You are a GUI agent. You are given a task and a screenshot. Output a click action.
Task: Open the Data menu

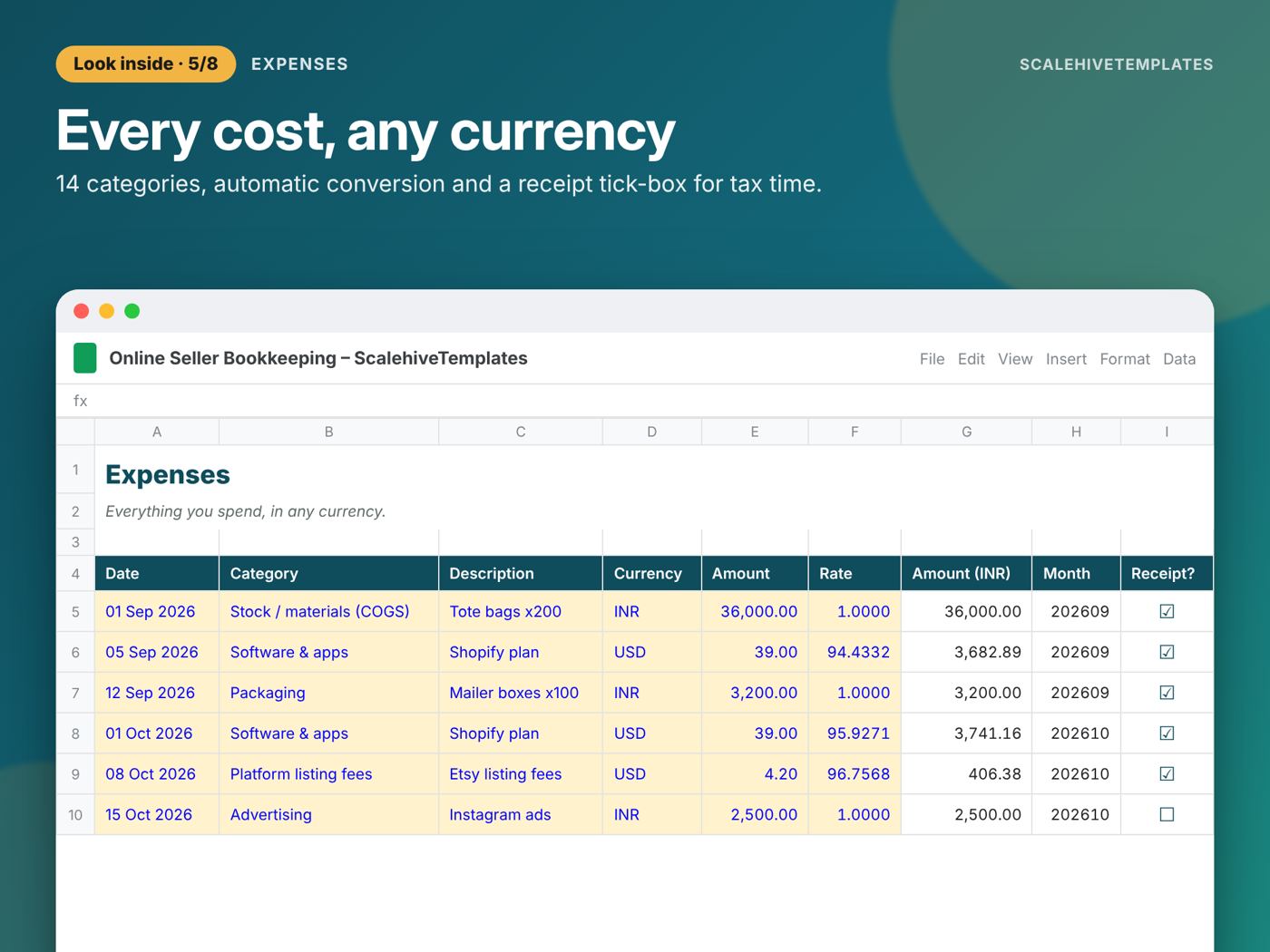pyautogui.click(x=1179, y=359)
